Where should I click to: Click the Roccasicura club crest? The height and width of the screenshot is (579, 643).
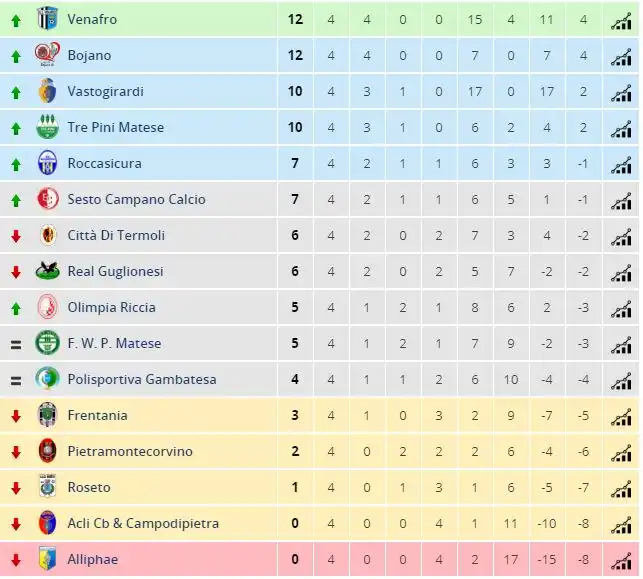pos(47,162)
